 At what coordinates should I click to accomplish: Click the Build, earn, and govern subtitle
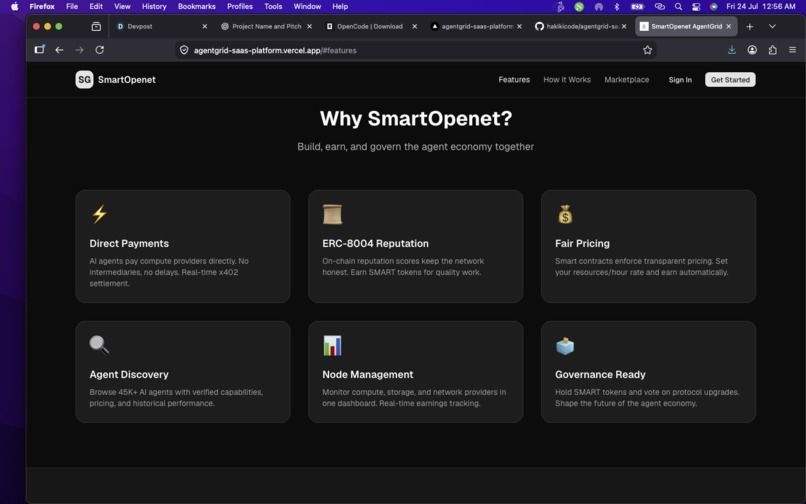tap(415, 147)
